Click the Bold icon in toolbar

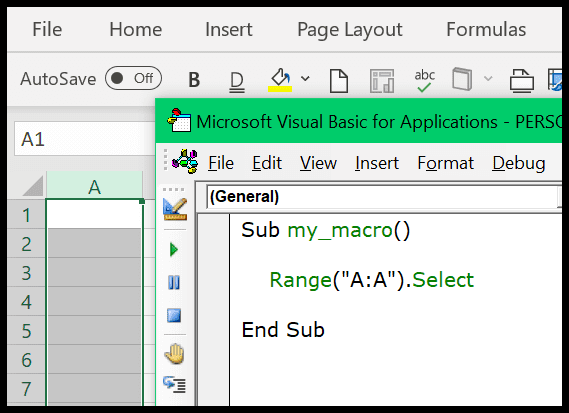[x=194, y=79]
